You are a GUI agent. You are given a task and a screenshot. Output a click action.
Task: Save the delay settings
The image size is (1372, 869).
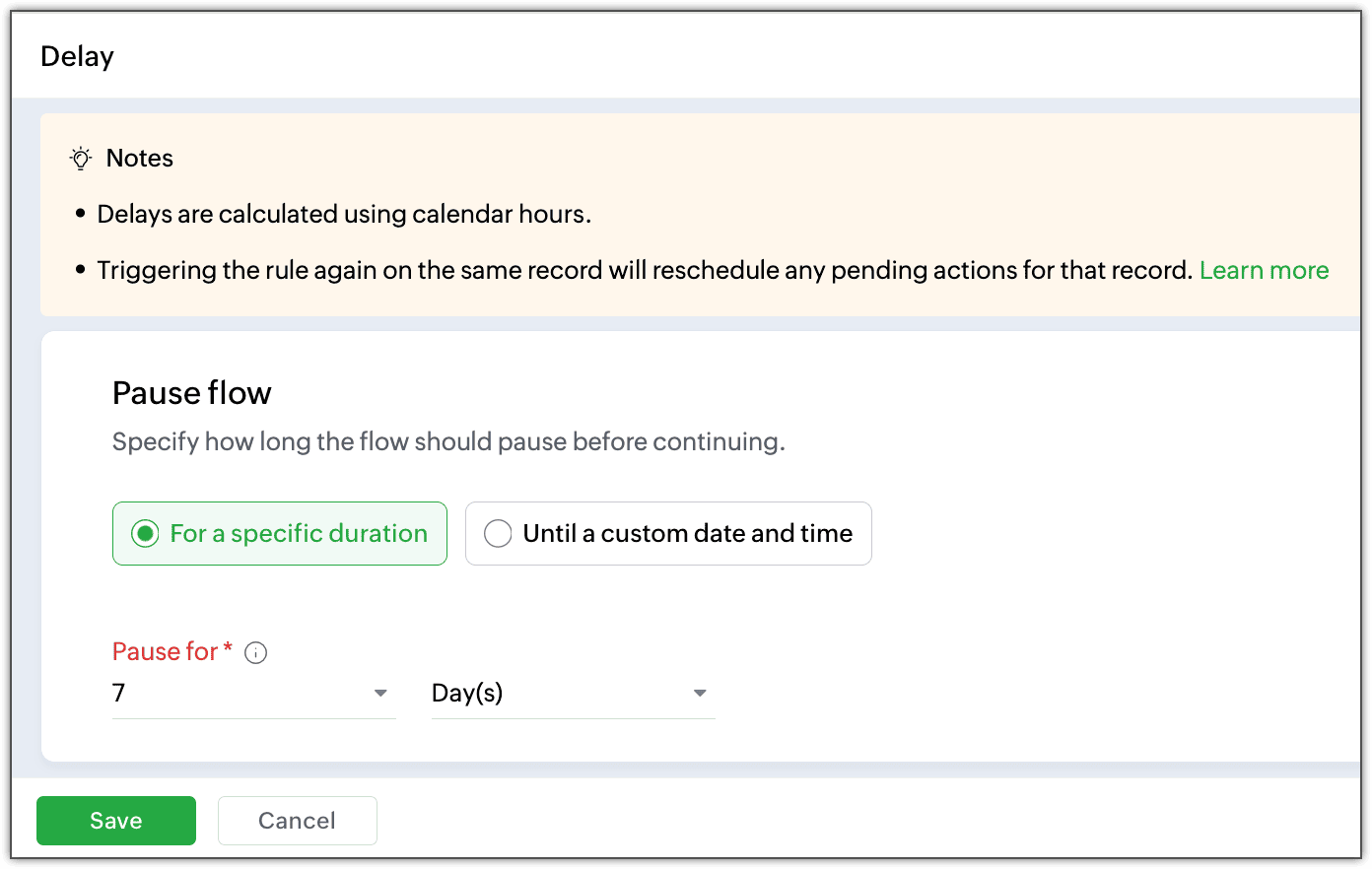point(116,821)
